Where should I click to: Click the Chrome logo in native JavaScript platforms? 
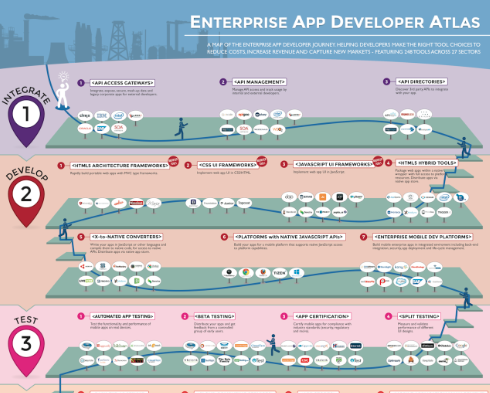coord(246,273)
